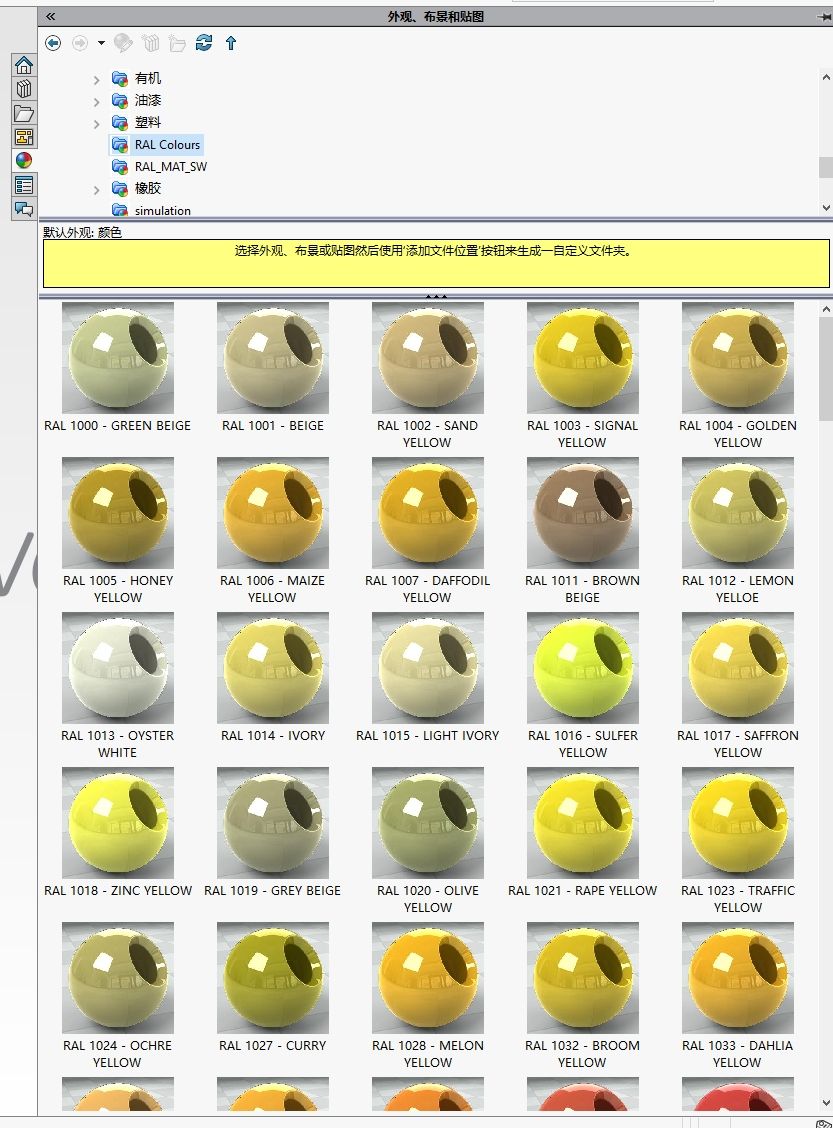Click the RAL 1023 Traffic Yellow sphere
The width and height of the screenshot is (833, 1128).
click(x=738, y=823)
